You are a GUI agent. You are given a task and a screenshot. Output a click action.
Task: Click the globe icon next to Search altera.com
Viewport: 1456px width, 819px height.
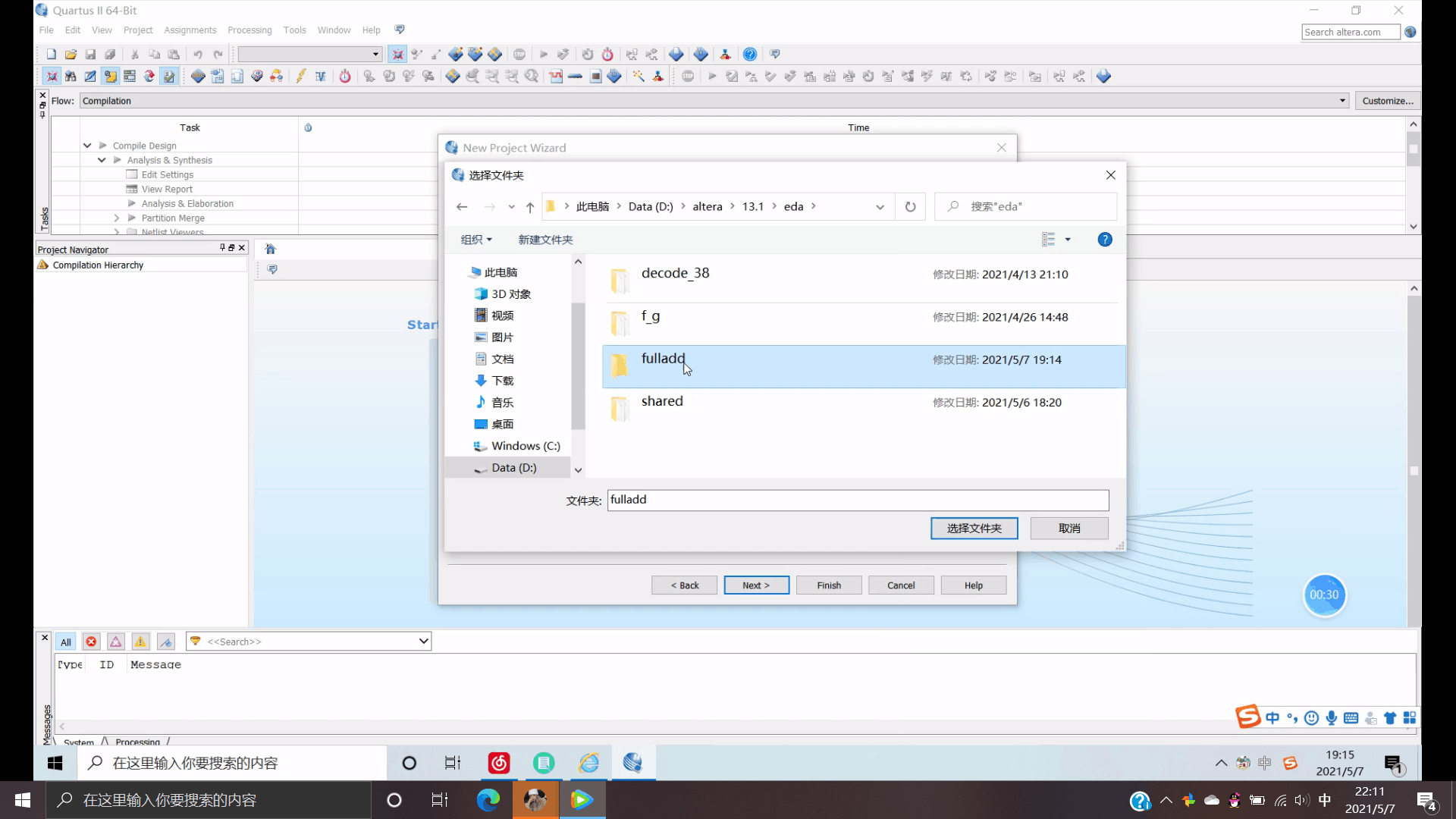pyautogui.click(x=1410, y=32)
